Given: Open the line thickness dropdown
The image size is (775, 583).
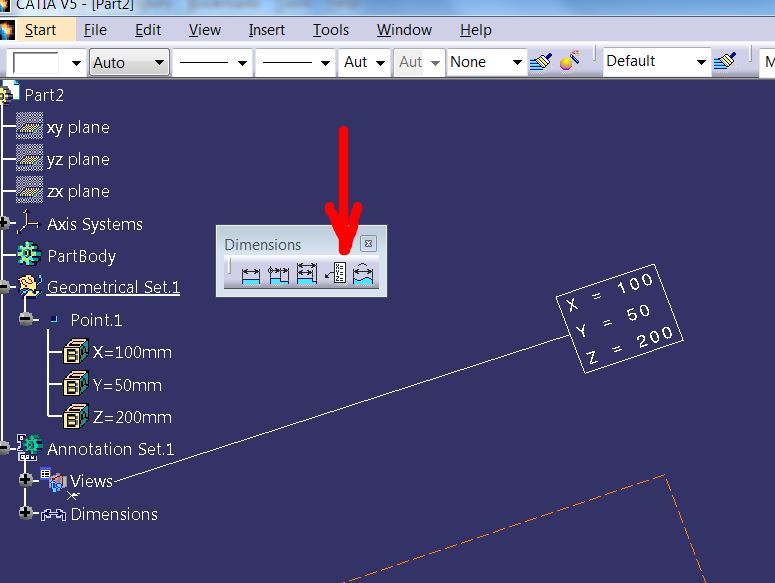Looking at the screenshot, I should pos(213,62).
